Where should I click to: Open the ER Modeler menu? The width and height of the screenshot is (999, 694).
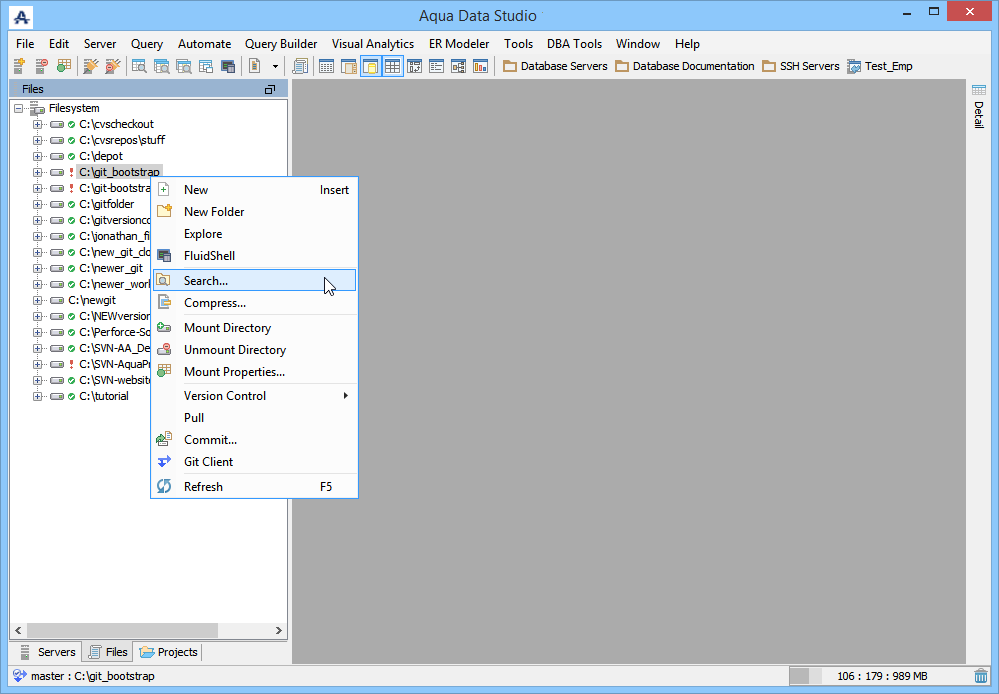(459, 44)
